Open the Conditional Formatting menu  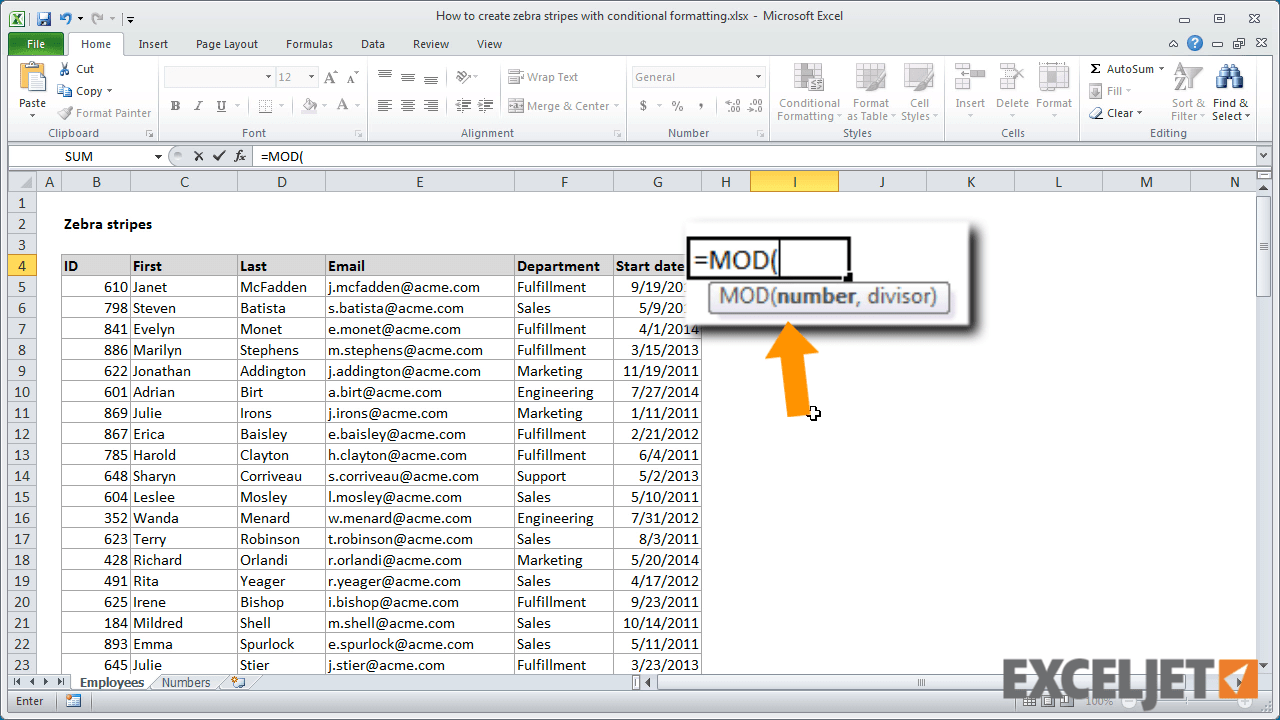(808, 93)
